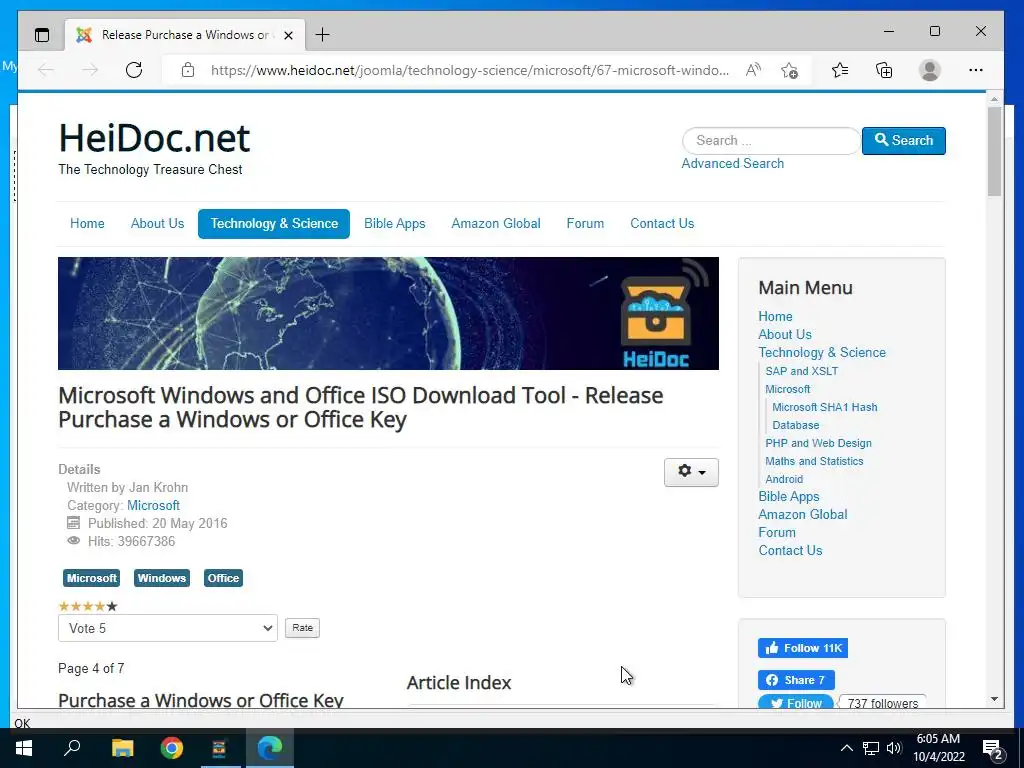Open Microsoft SHA1 Hash Database link
This screenshot has height=768, width=1024.
pyautogui.click(x=825, y=416)
